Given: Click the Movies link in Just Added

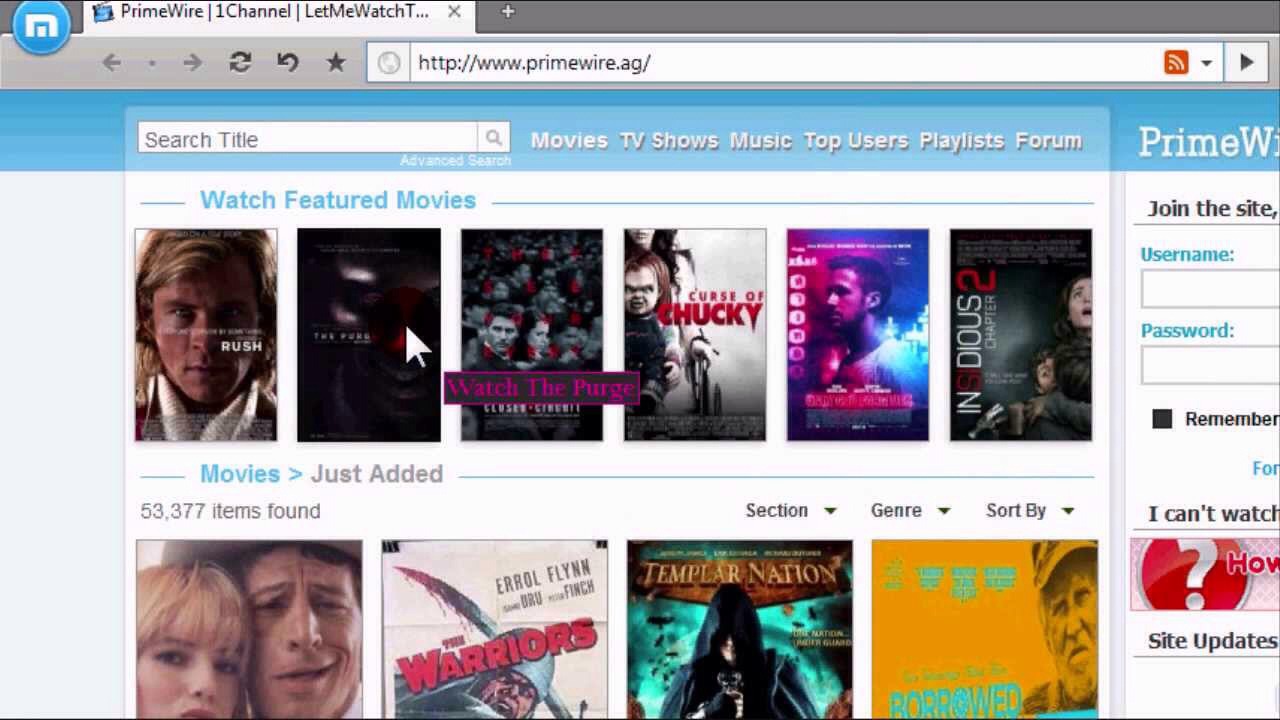Looking at the screenshot, I should pos(240,474).
